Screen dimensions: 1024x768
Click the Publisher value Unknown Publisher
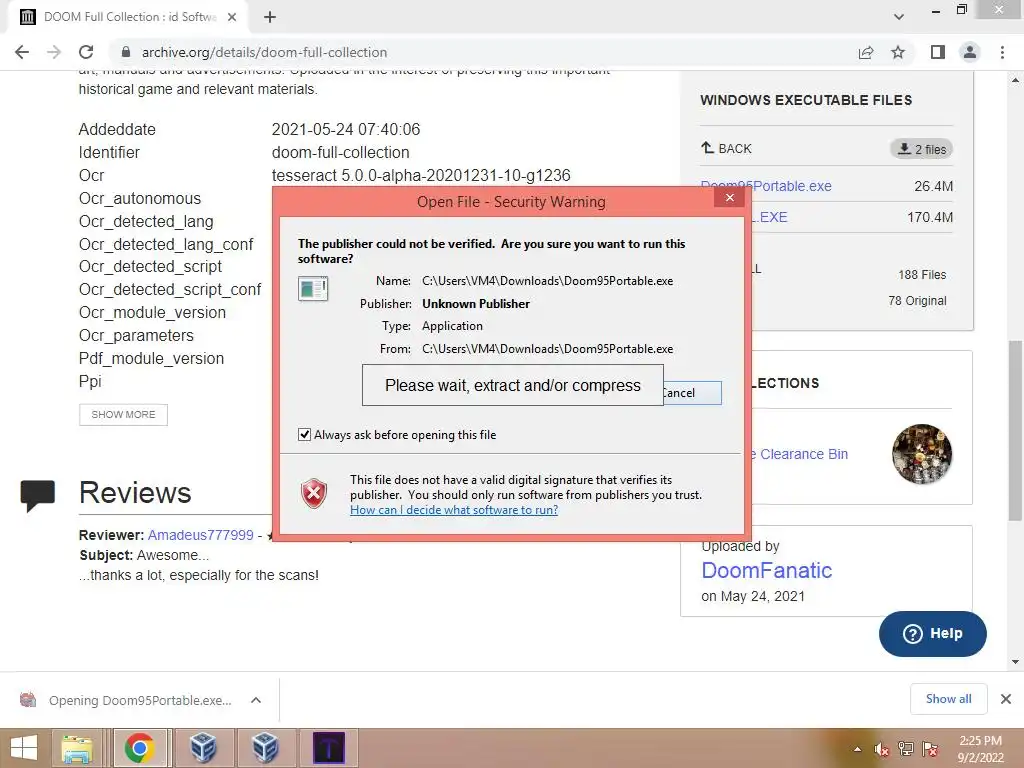pos(476,304)
